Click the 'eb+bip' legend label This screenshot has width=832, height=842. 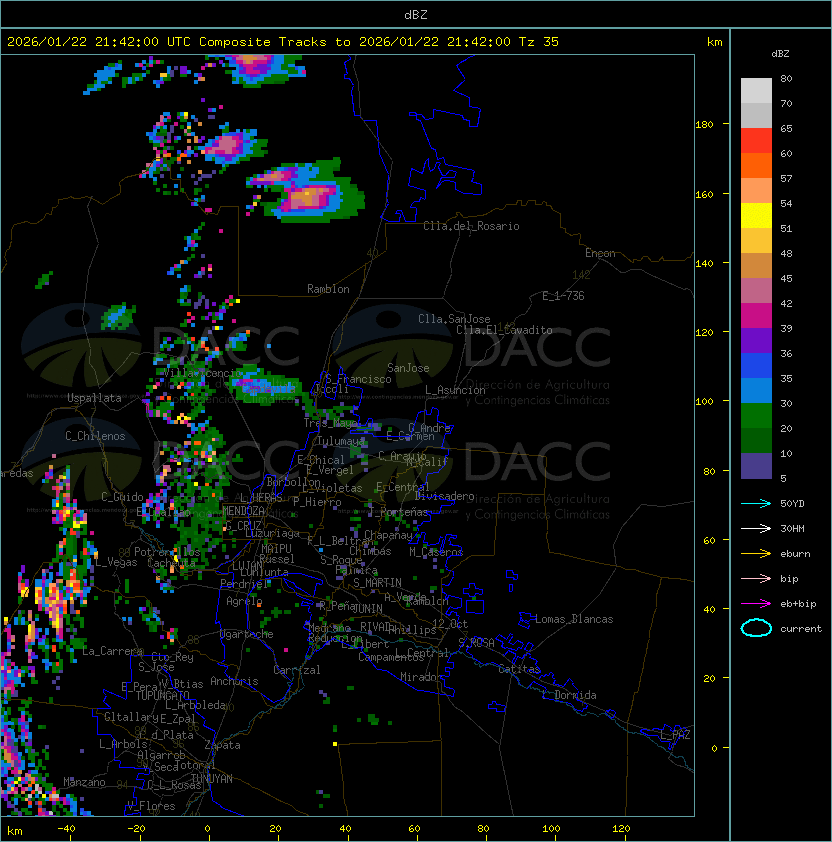click(x=798, y=604)
